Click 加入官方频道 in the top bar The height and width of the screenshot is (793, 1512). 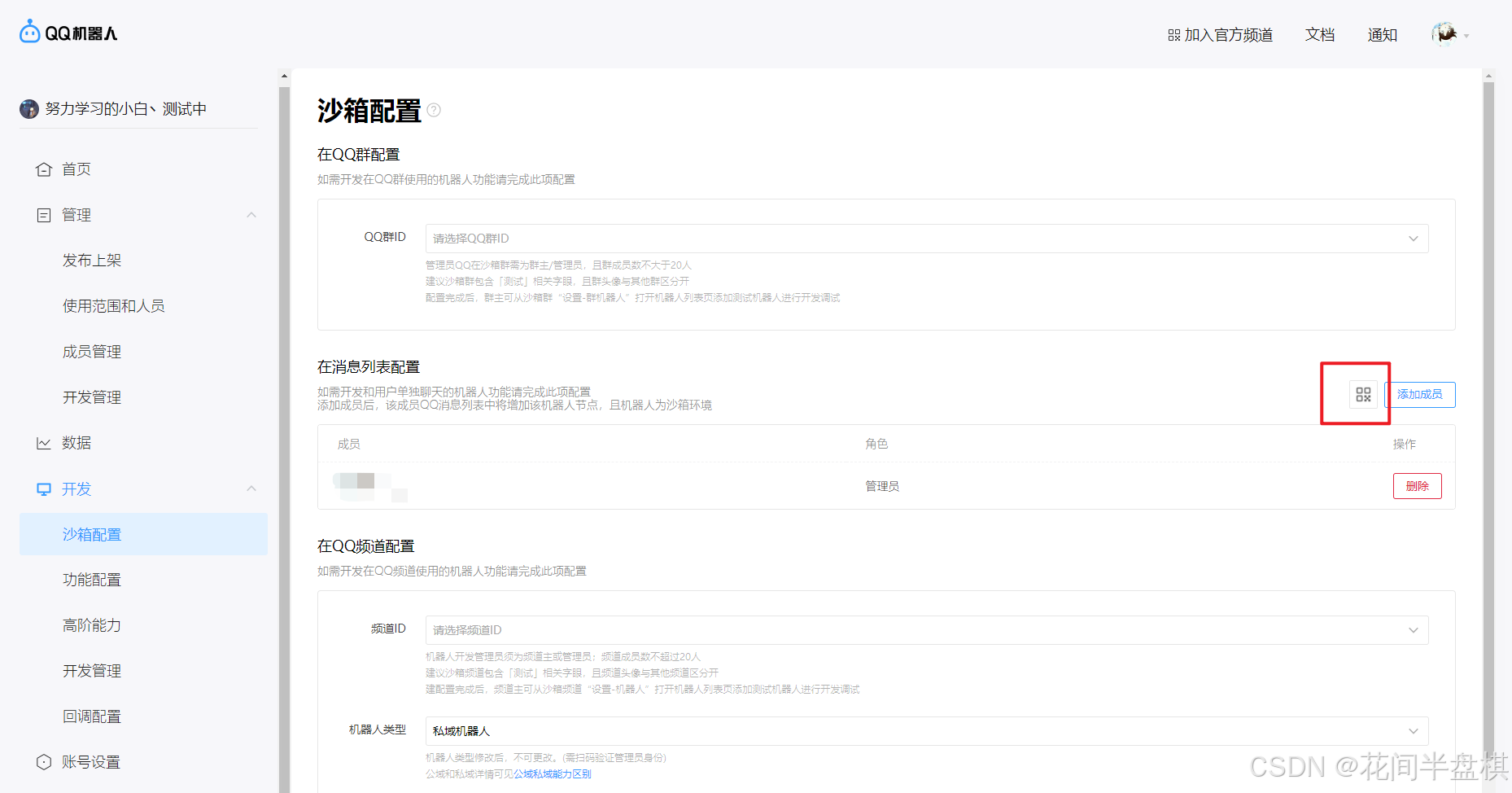[x=1228, y=35]
